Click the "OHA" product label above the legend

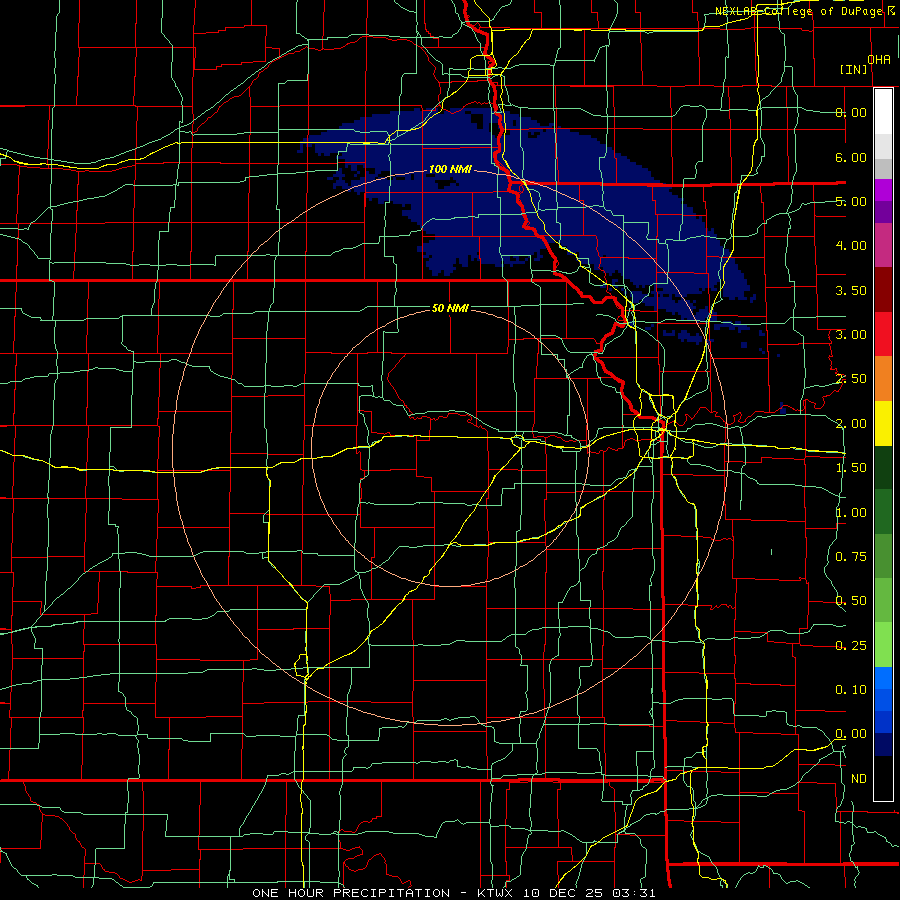coord(879,60)
